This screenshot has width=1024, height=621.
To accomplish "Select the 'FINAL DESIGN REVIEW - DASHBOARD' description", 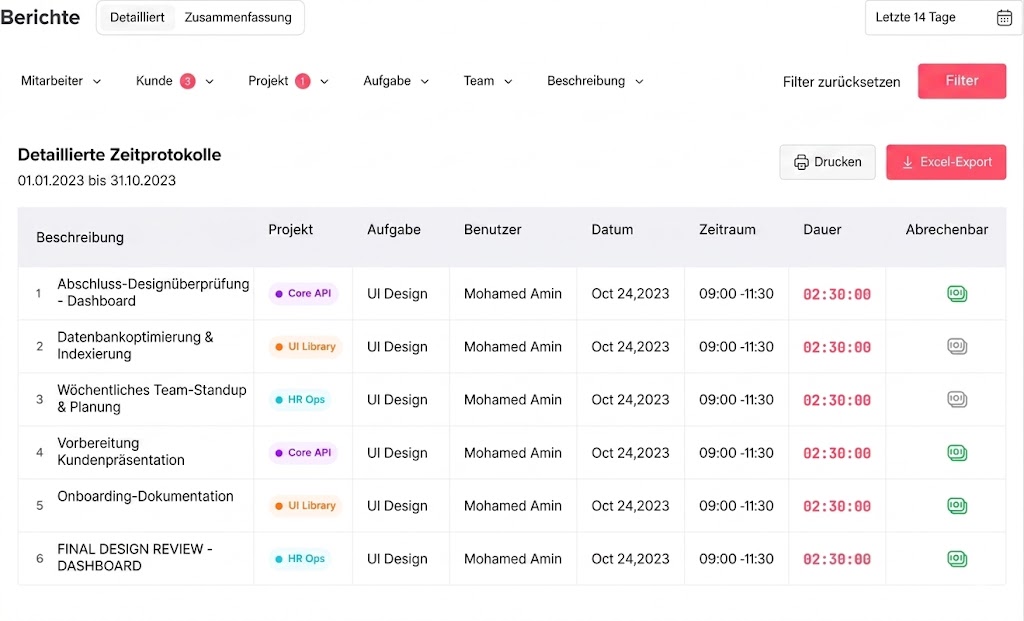I will pyautogui.click(x=135, y=557).
